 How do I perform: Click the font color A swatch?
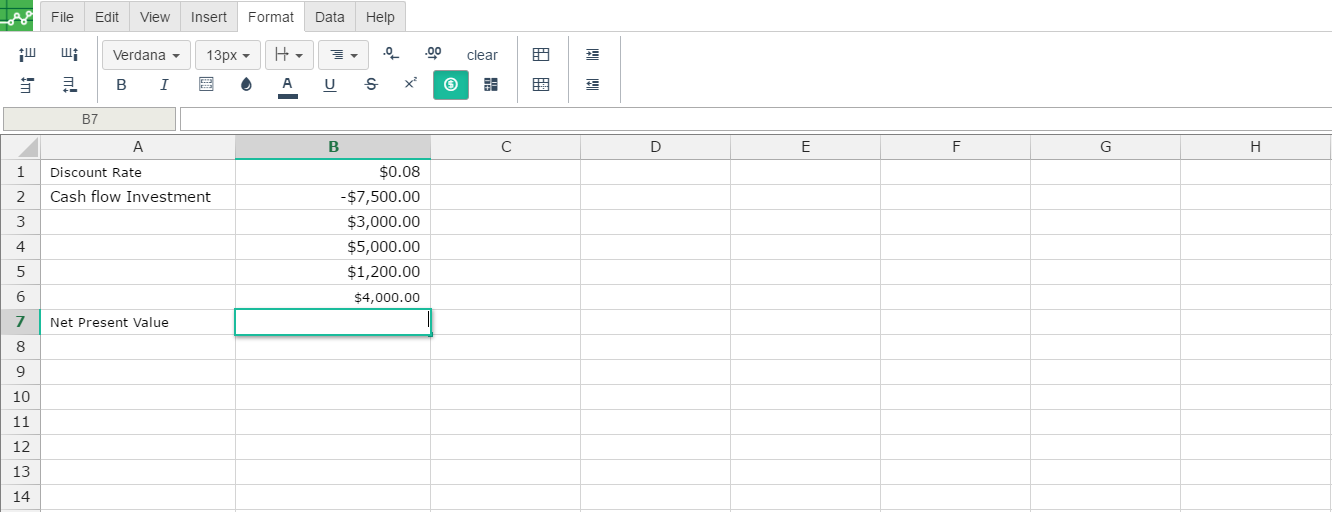point(287,85)
